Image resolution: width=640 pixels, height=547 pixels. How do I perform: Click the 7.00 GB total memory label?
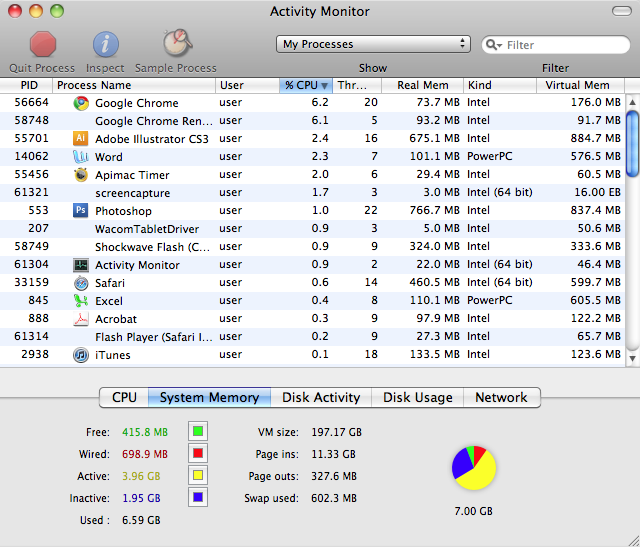473,511
